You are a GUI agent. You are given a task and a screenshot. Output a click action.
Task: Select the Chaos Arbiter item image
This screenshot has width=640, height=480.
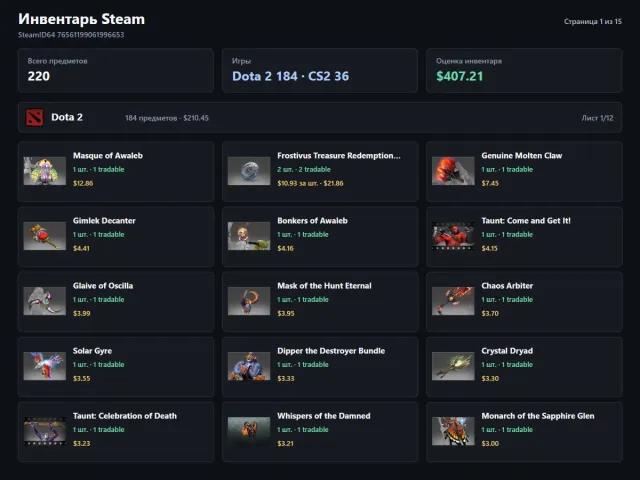click(453, 301)
